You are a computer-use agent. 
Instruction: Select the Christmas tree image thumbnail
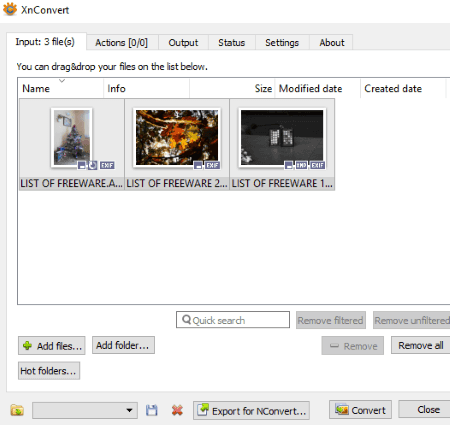pyautogui.click(x=72, y=137)
